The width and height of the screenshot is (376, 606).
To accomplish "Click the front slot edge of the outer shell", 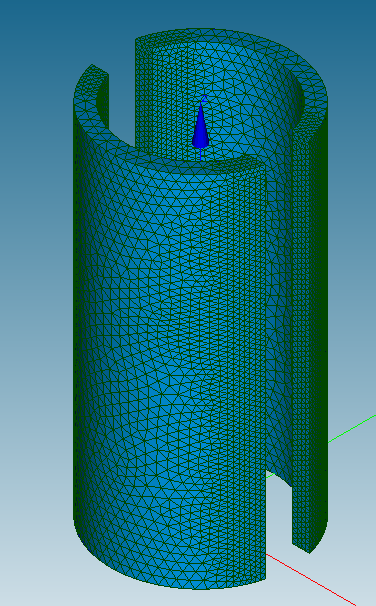I will (266, 371).
